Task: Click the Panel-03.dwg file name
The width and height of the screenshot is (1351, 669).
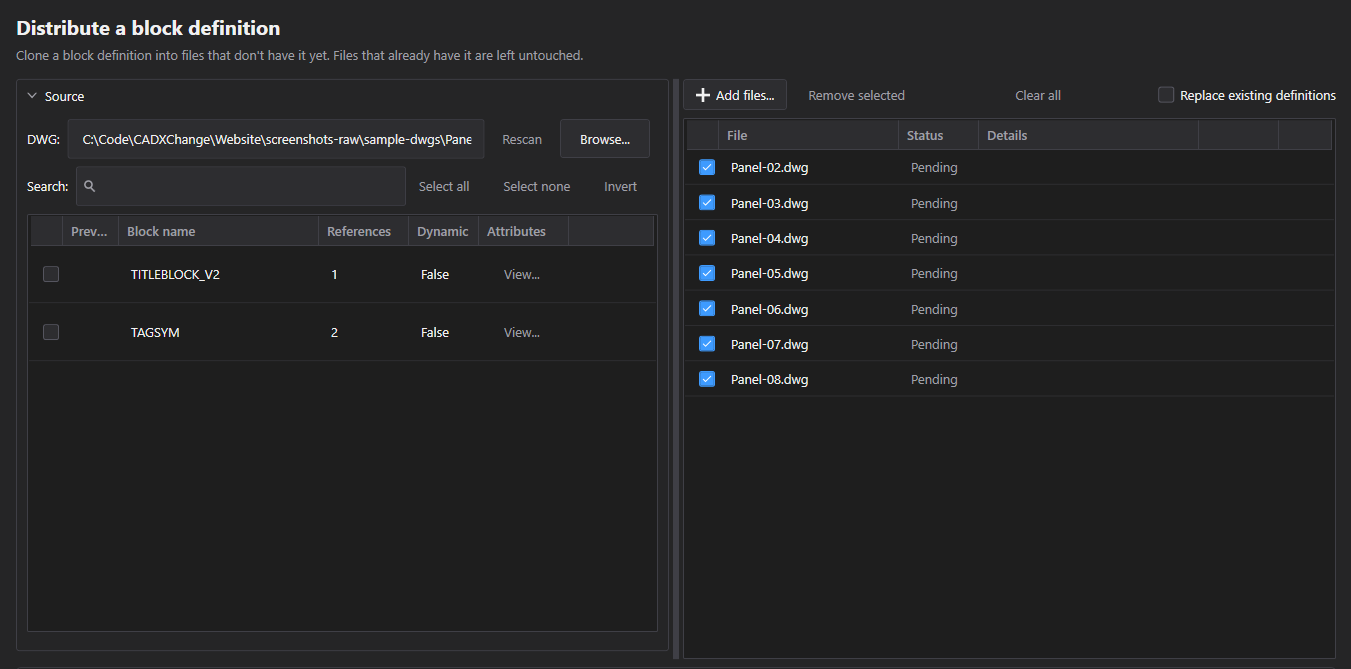Action: pos(769,203)
